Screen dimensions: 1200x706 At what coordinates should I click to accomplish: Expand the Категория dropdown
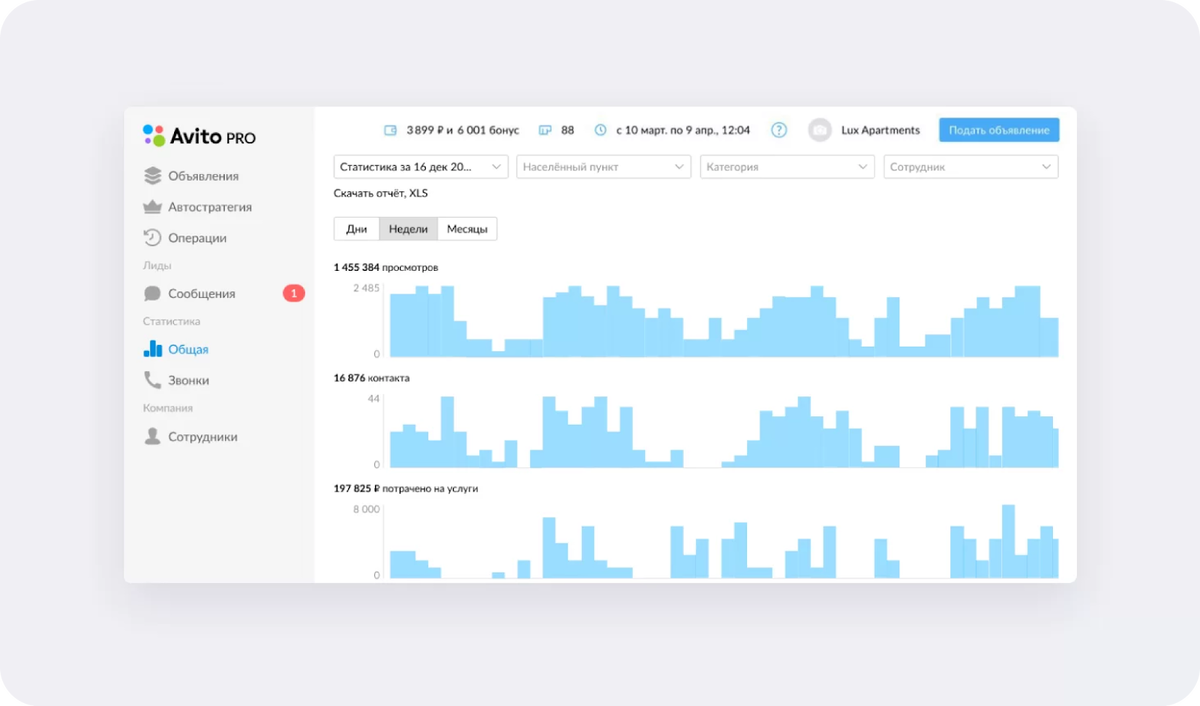pyautogui.click(x=788, y=167)
